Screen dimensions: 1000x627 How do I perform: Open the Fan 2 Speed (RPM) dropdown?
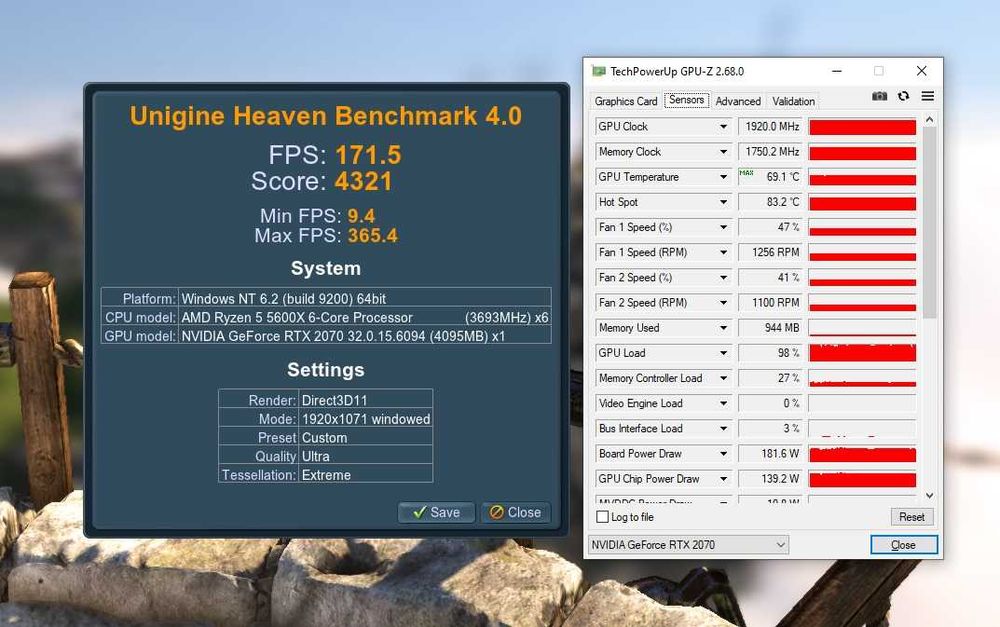(723, 303)
